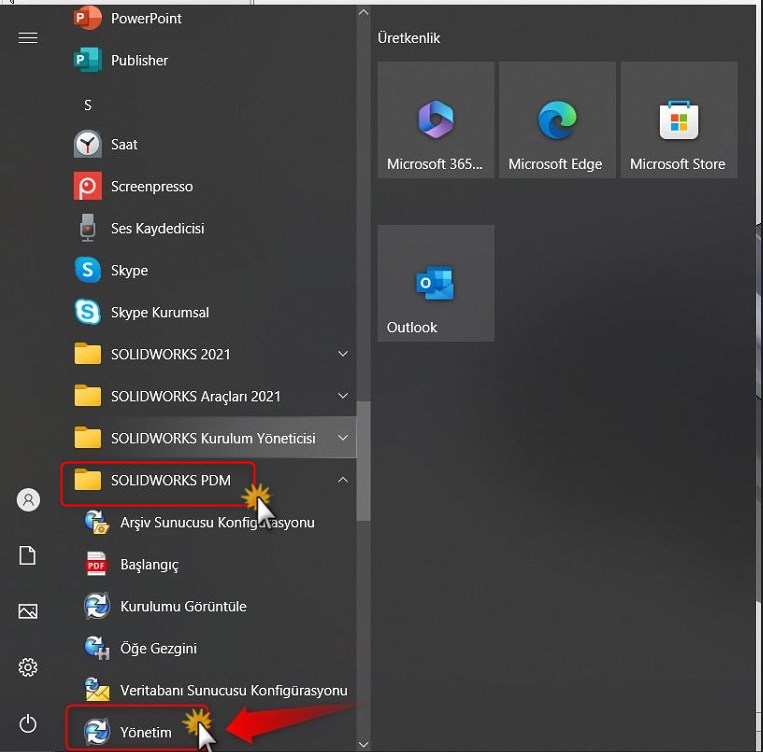Viewport: 763px width, 752px height.
Task: Open the Başlangıç PDF icon
Action: 96,564
